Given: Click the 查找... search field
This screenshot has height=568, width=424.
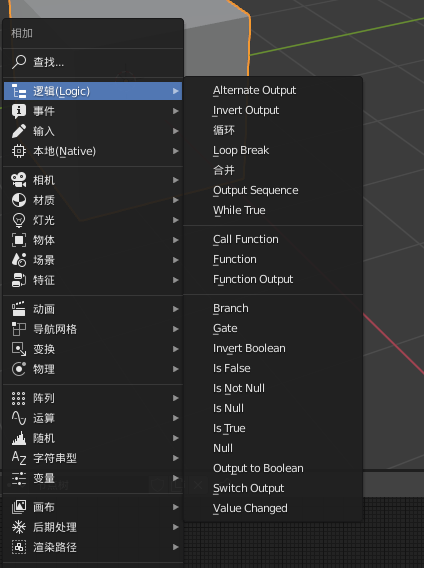Looking at the screenshot, I should [93, 62].
